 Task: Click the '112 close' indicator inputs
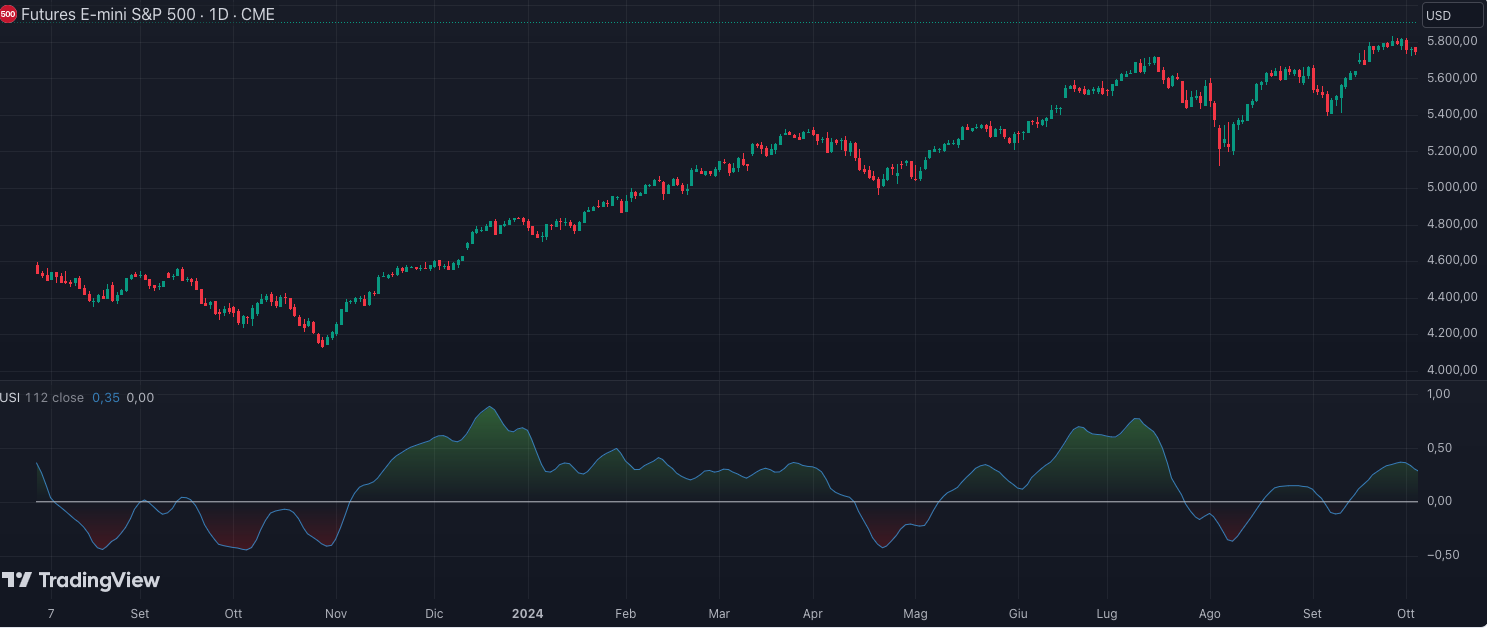[x=54, y=398]
